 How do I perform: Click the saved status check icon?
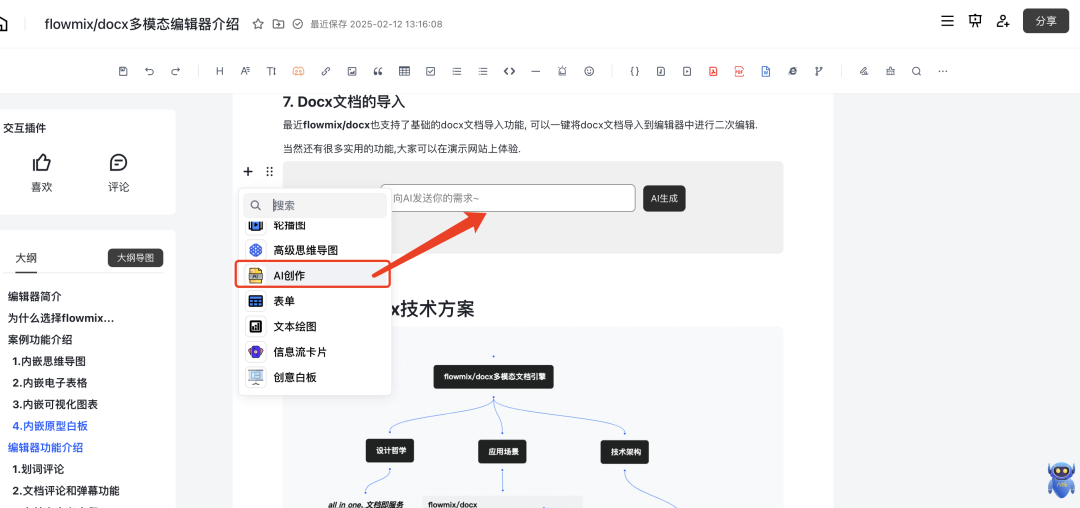coord(298,24)
